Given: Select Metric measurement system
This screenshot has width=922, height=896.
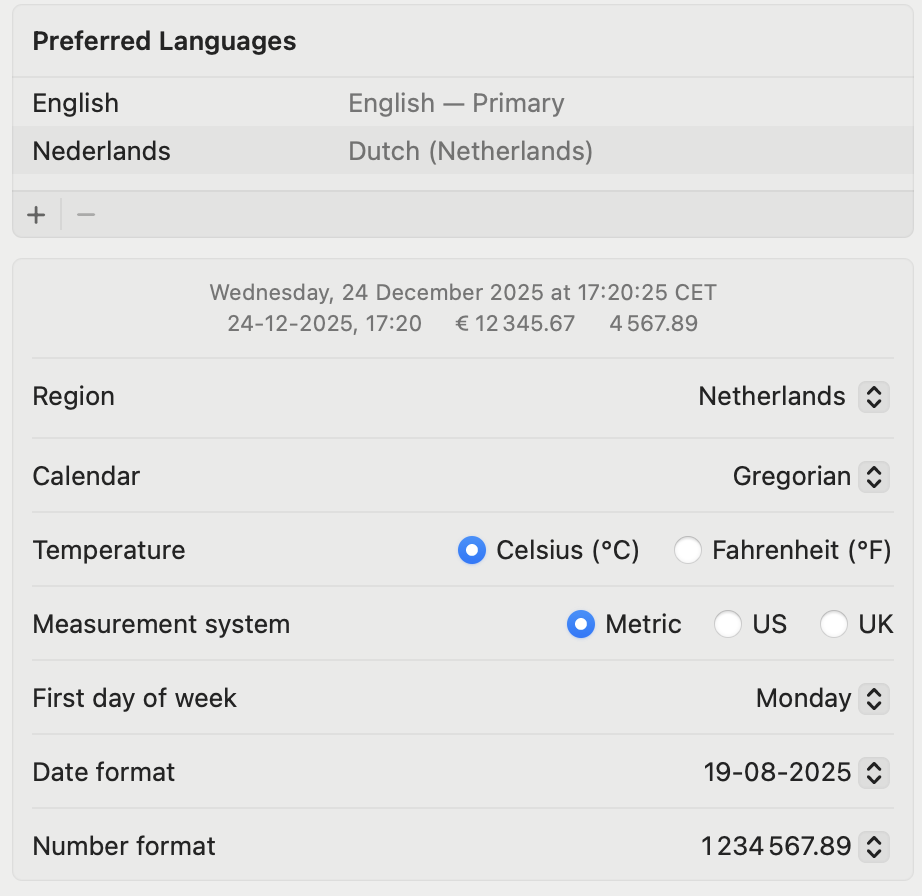Looking at the screenshot, I should [580, 624].
